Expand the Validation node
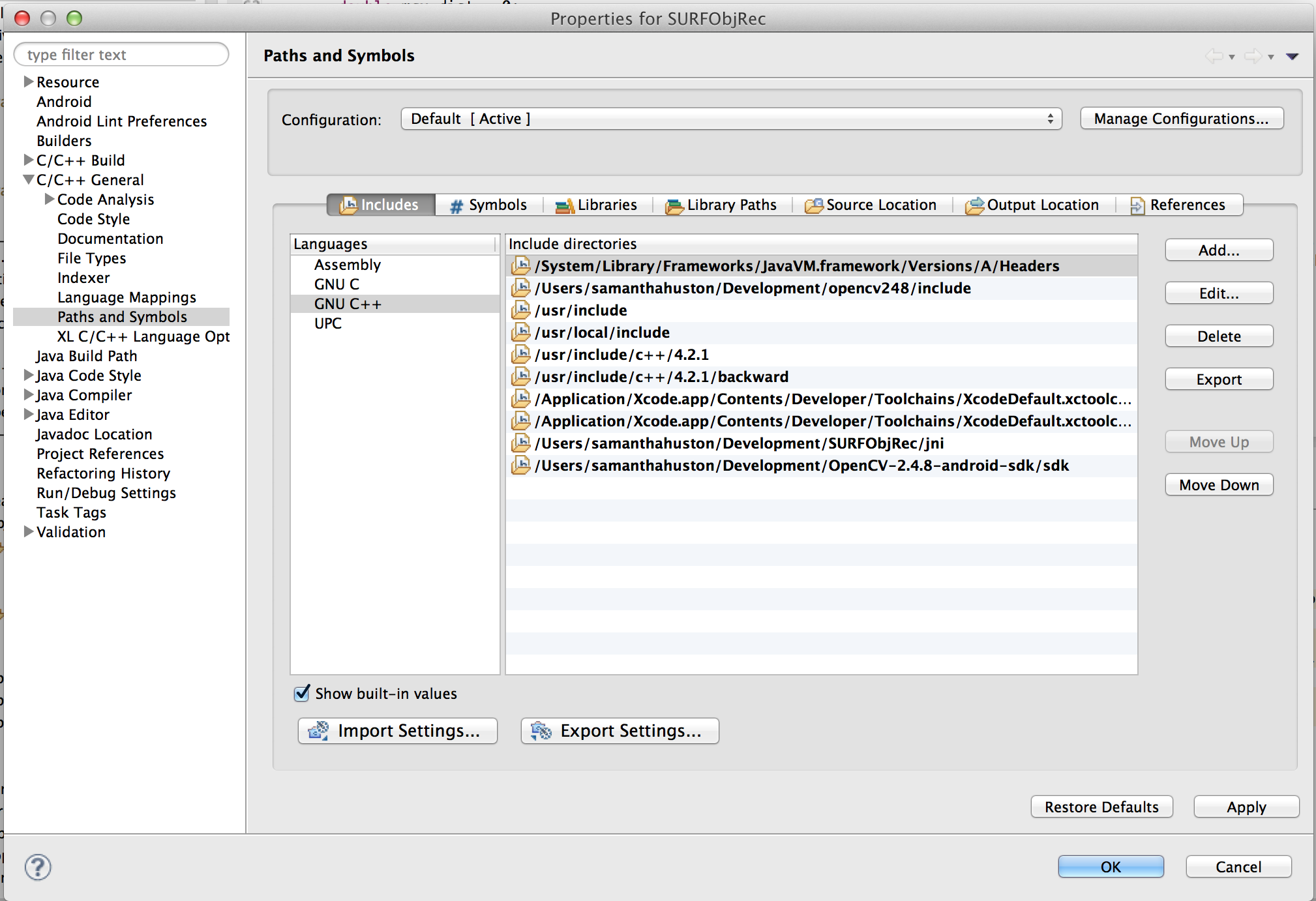The width and height of the screenshot is (1316, 901). coord(29,531)
